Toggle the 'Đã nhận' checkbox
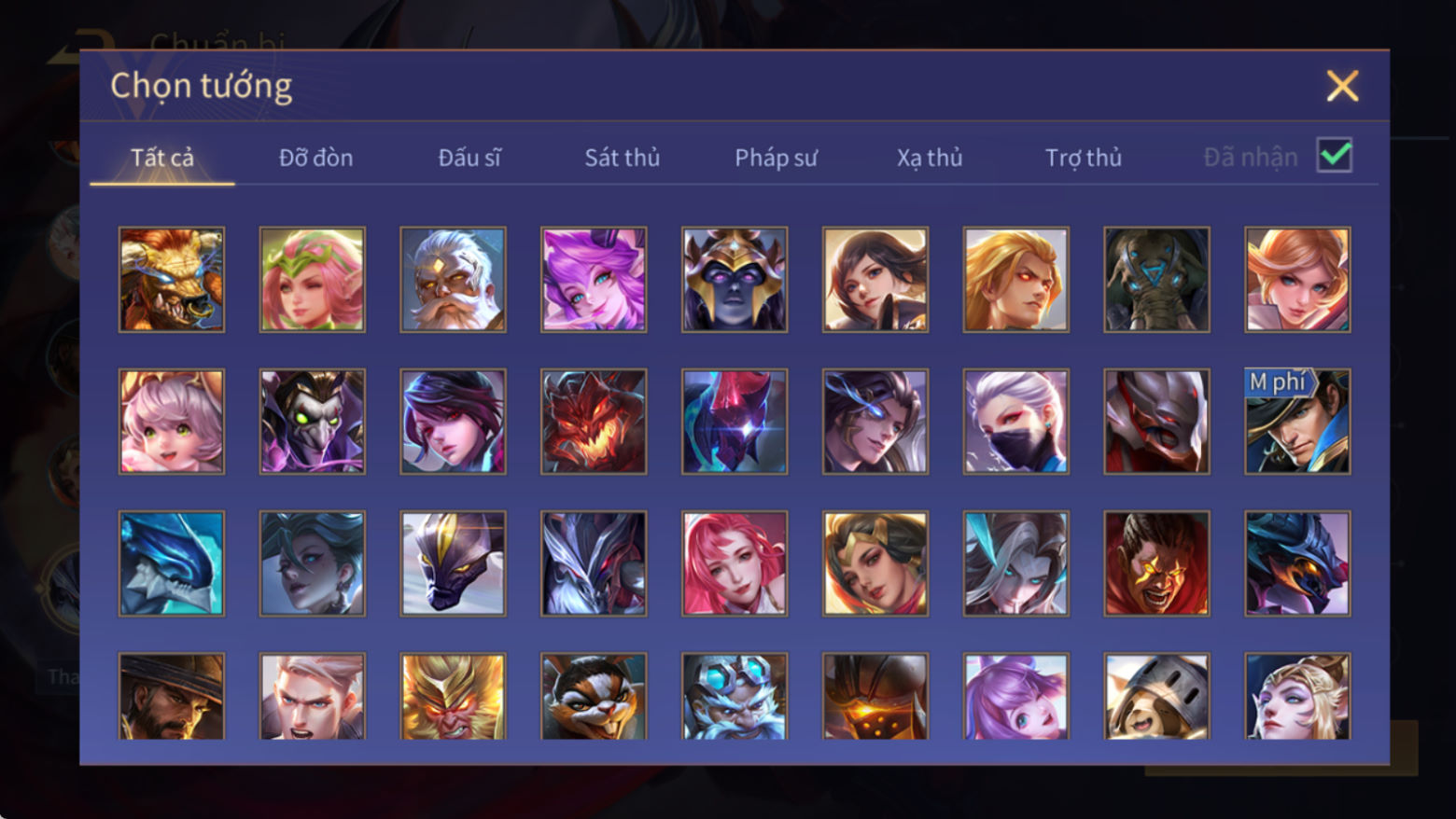This screenshot has height=819, width=1456. [x=1335, y=156]
